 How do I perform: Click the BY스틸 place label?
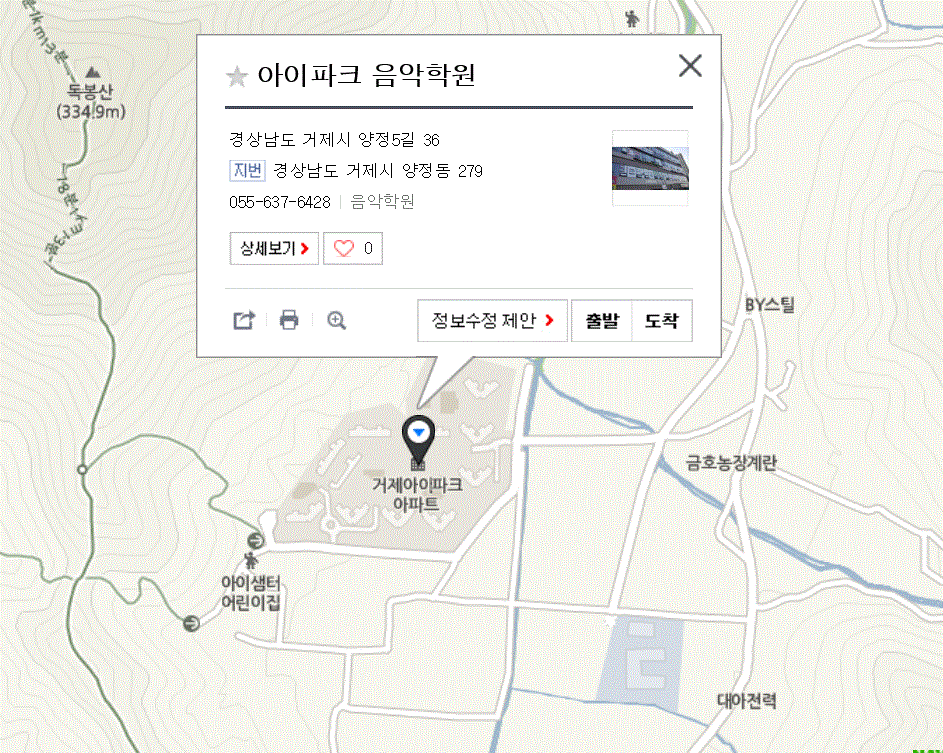pos(770,305)
